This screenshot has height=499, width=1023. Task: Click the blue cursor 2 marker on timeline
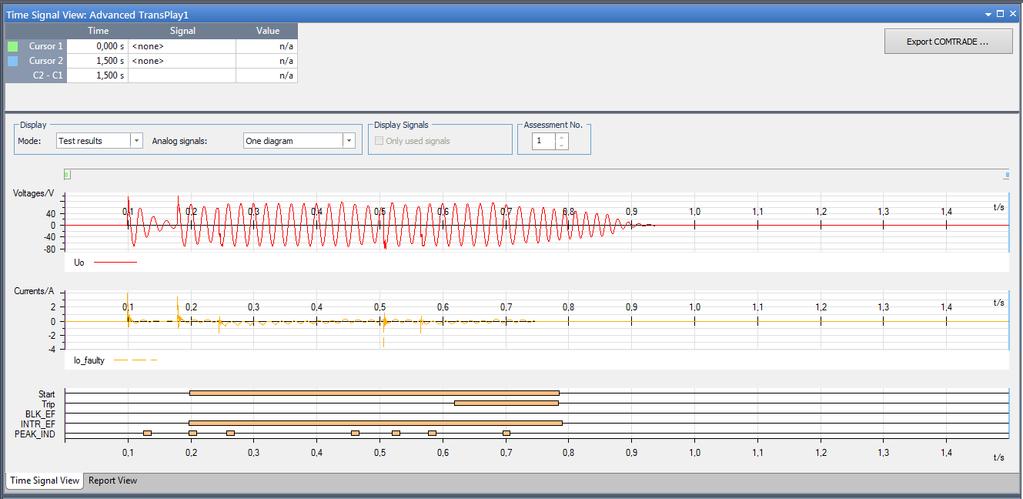click(1007, 175)
